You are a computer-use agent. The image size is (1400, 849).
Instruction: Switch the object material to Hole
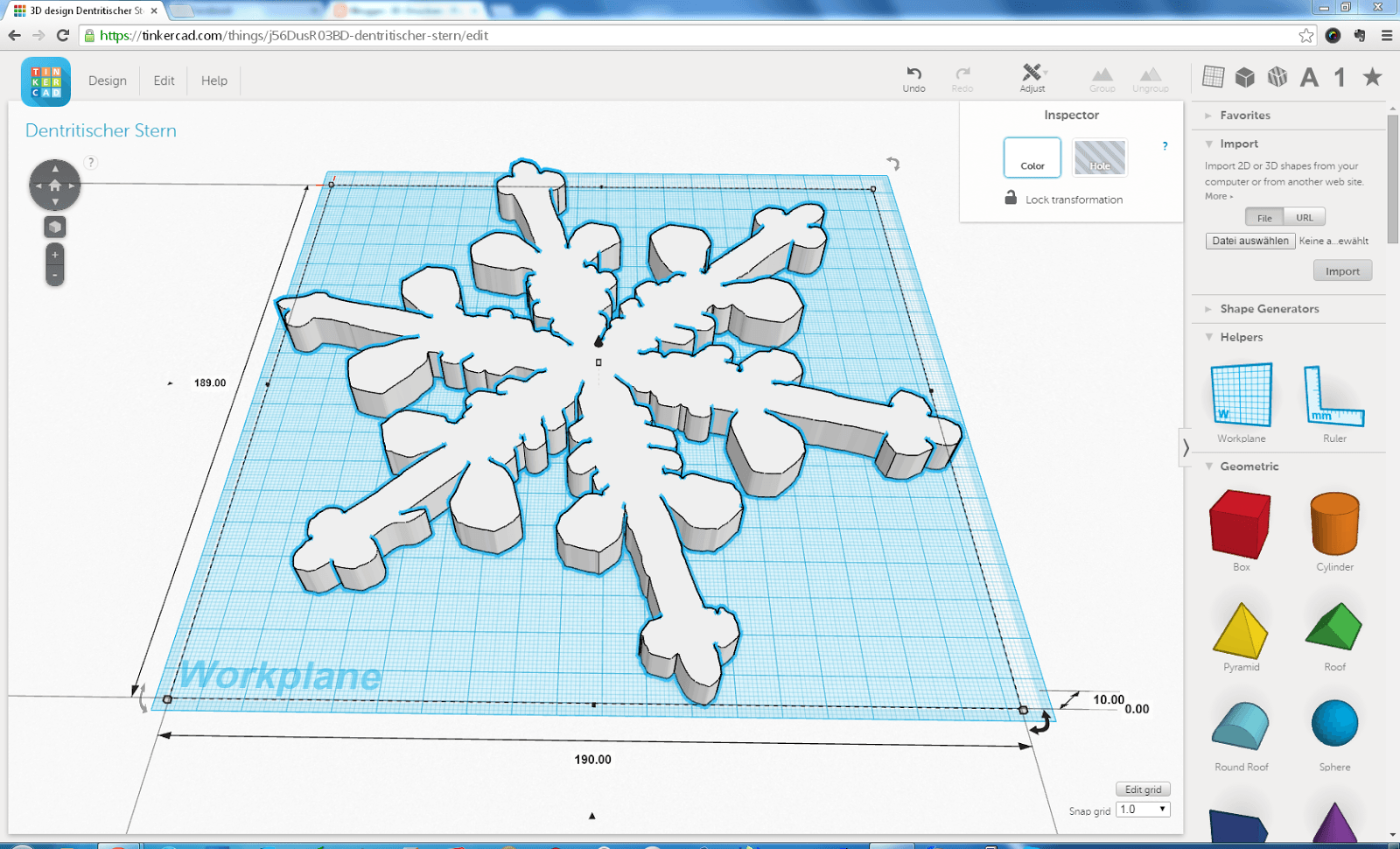click(1099, 158)
